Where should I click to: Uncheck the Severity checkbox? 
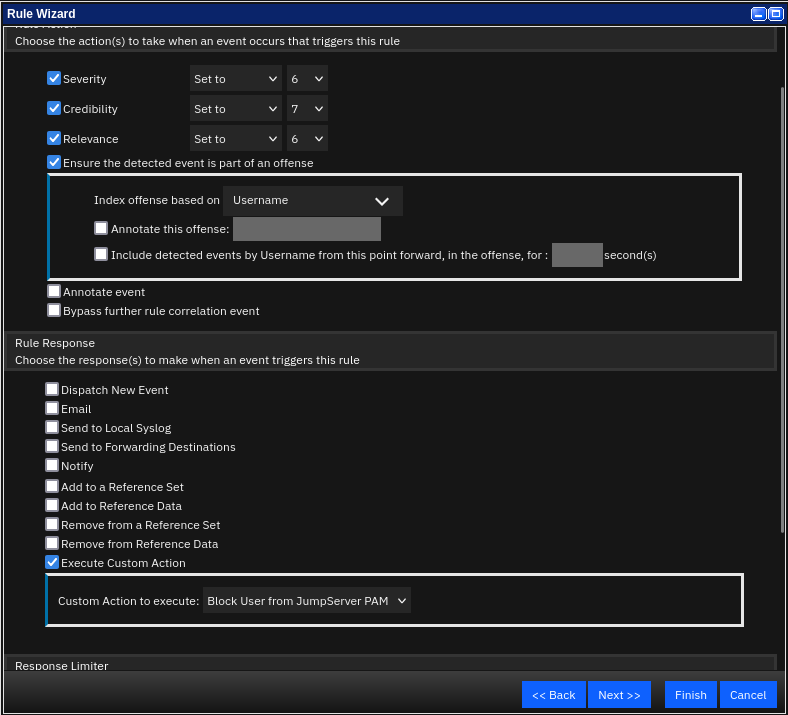coord(54,78)
